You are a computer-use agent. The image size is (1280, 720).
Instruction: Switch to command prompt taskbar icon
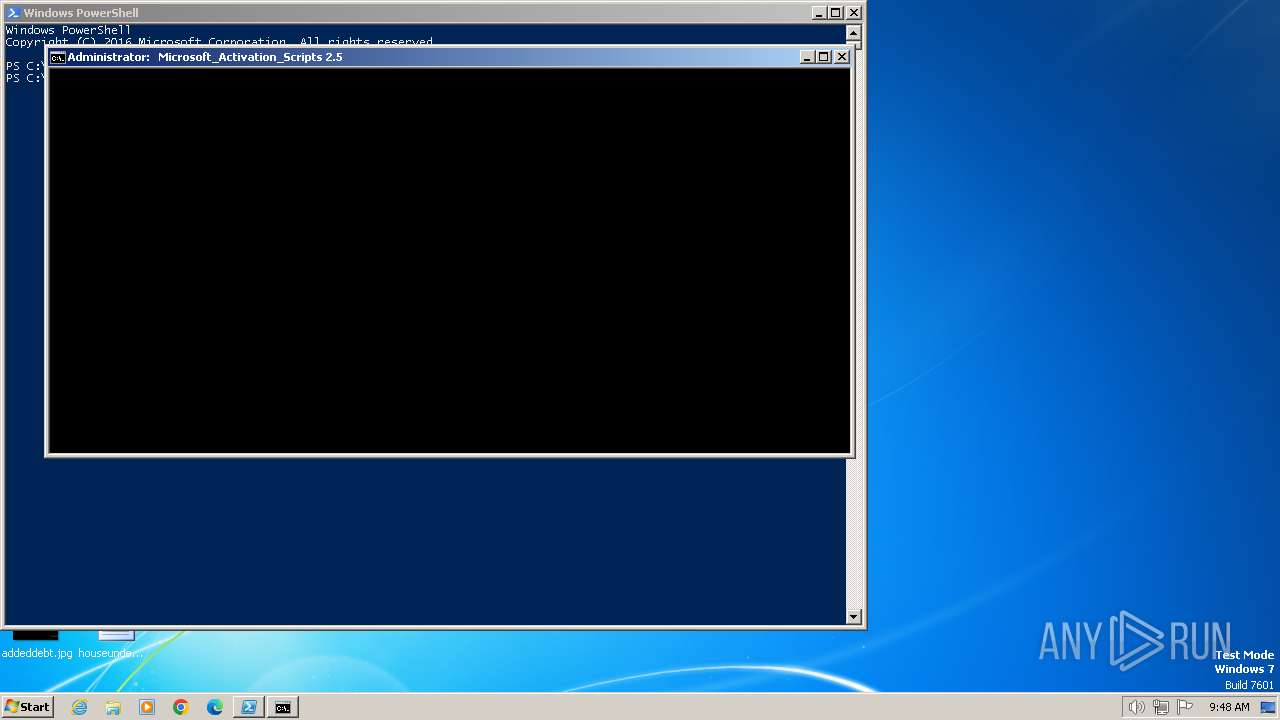tap(283, 707)
